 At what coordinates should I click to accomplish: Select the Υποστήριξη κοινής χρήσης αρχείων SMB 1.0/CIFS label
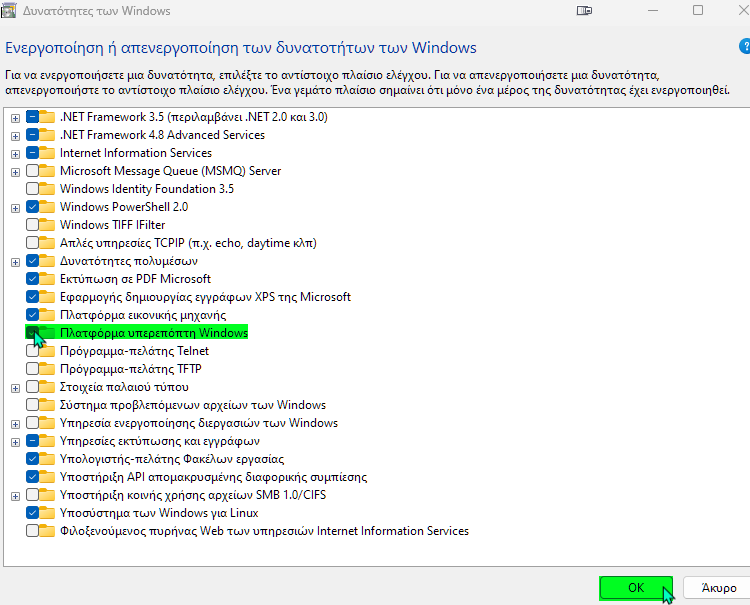click(193, 495)
